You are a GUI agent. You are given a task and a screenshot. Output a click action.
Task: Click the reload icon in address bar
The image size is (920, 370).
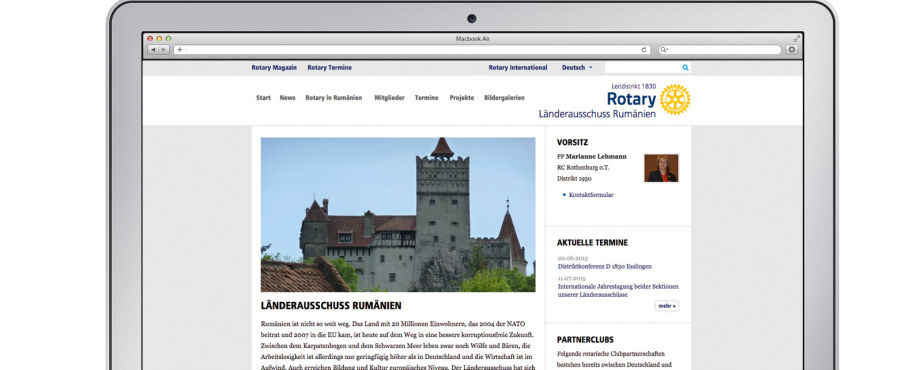click(644, 50)
